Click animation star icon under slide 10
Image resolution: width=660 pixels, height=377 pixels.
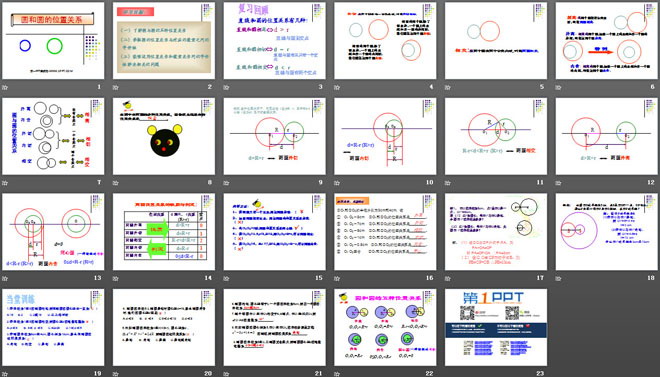[x=337, y=183]
